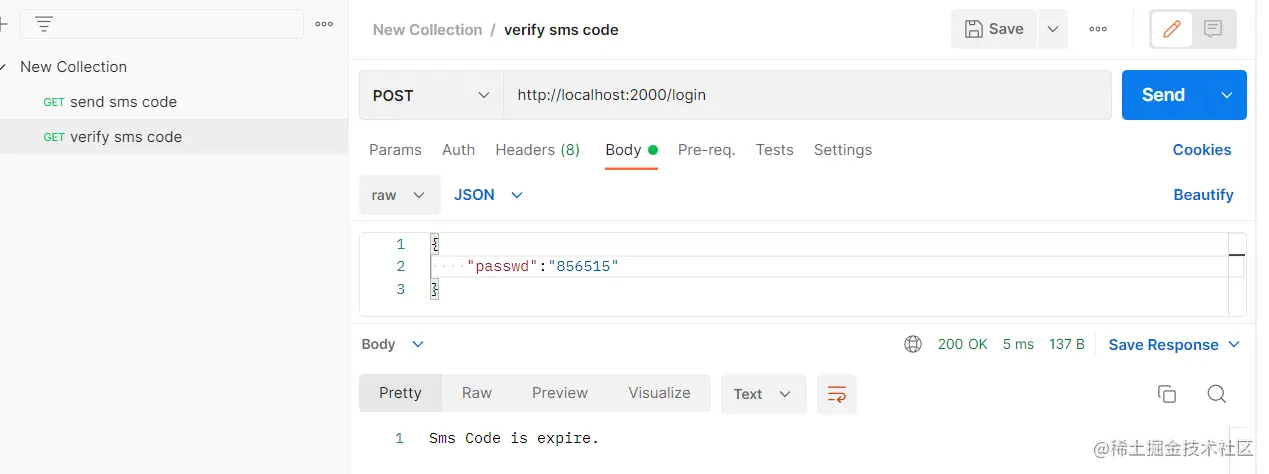1269x474 pixels.
Task: Open the Pre-req. tab
Action: tap(706, 150)
